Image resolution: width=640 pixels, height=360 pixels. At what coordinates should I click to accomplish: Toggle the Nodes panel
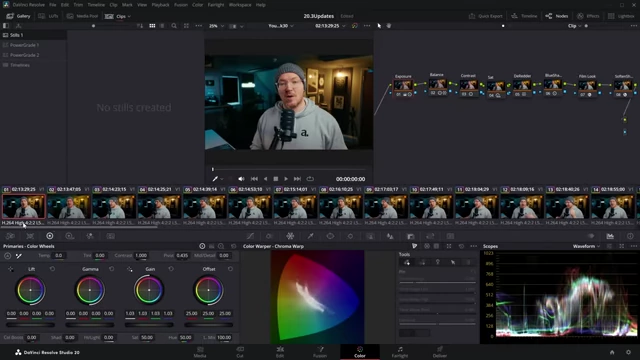557,16
